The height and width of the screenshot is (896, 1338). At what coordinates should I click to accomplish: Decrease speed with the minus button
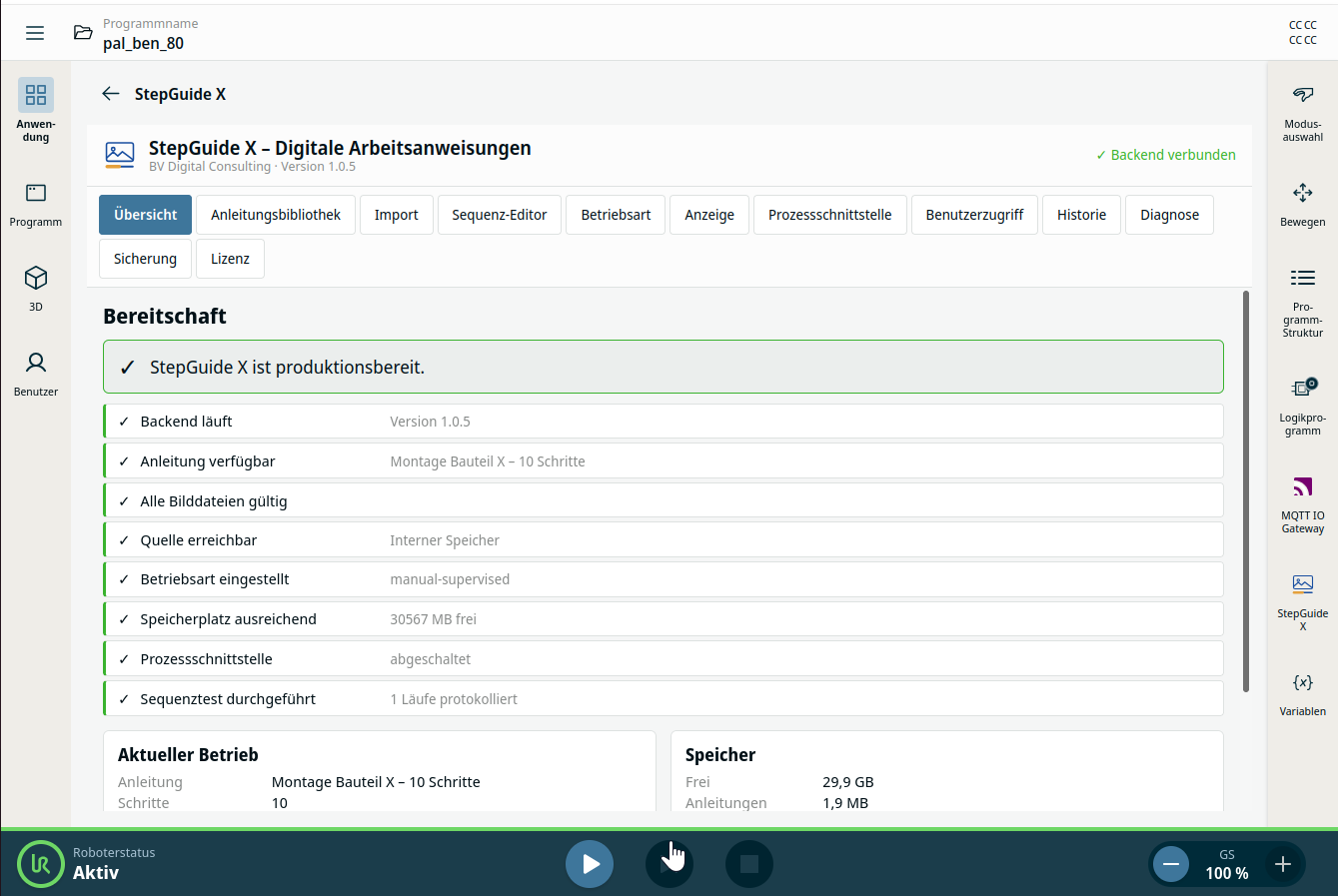click(1171, 864)
